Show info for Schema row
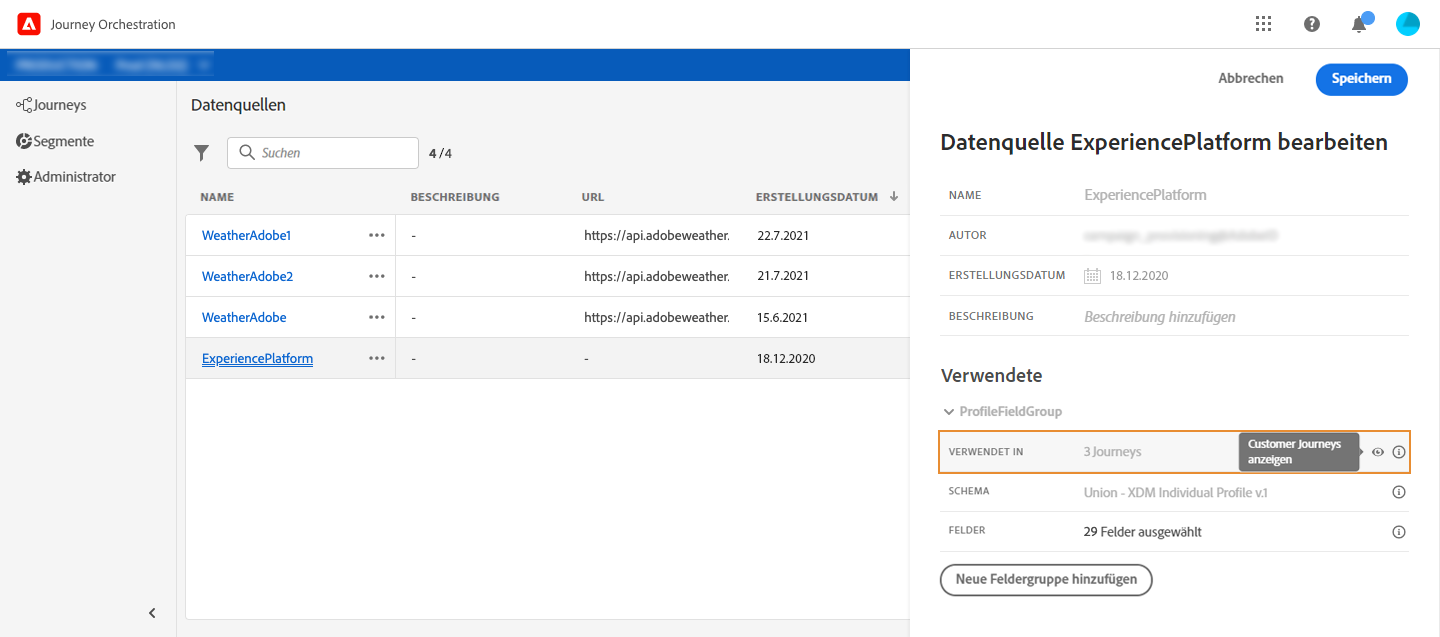Image resolution: width=1440 pixels, height=637 pixels. 1399,492
